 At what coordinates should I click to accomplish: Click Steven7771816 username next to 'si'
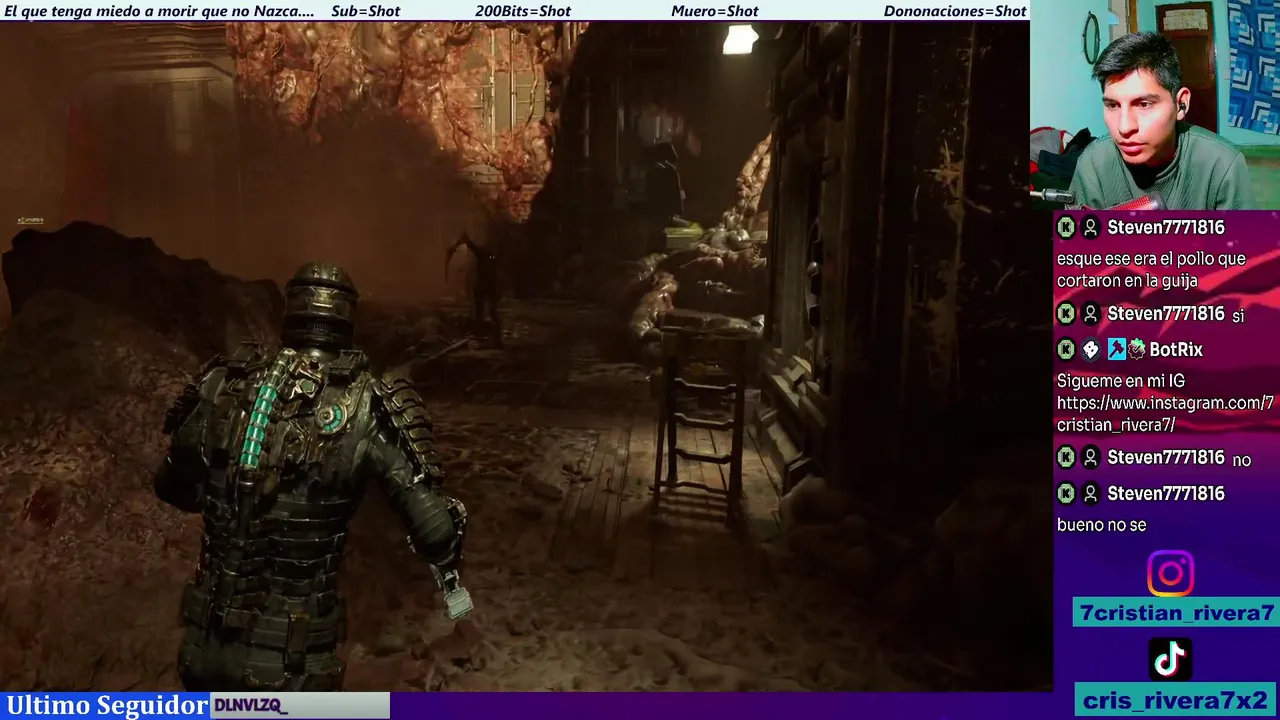[1166, 314]
